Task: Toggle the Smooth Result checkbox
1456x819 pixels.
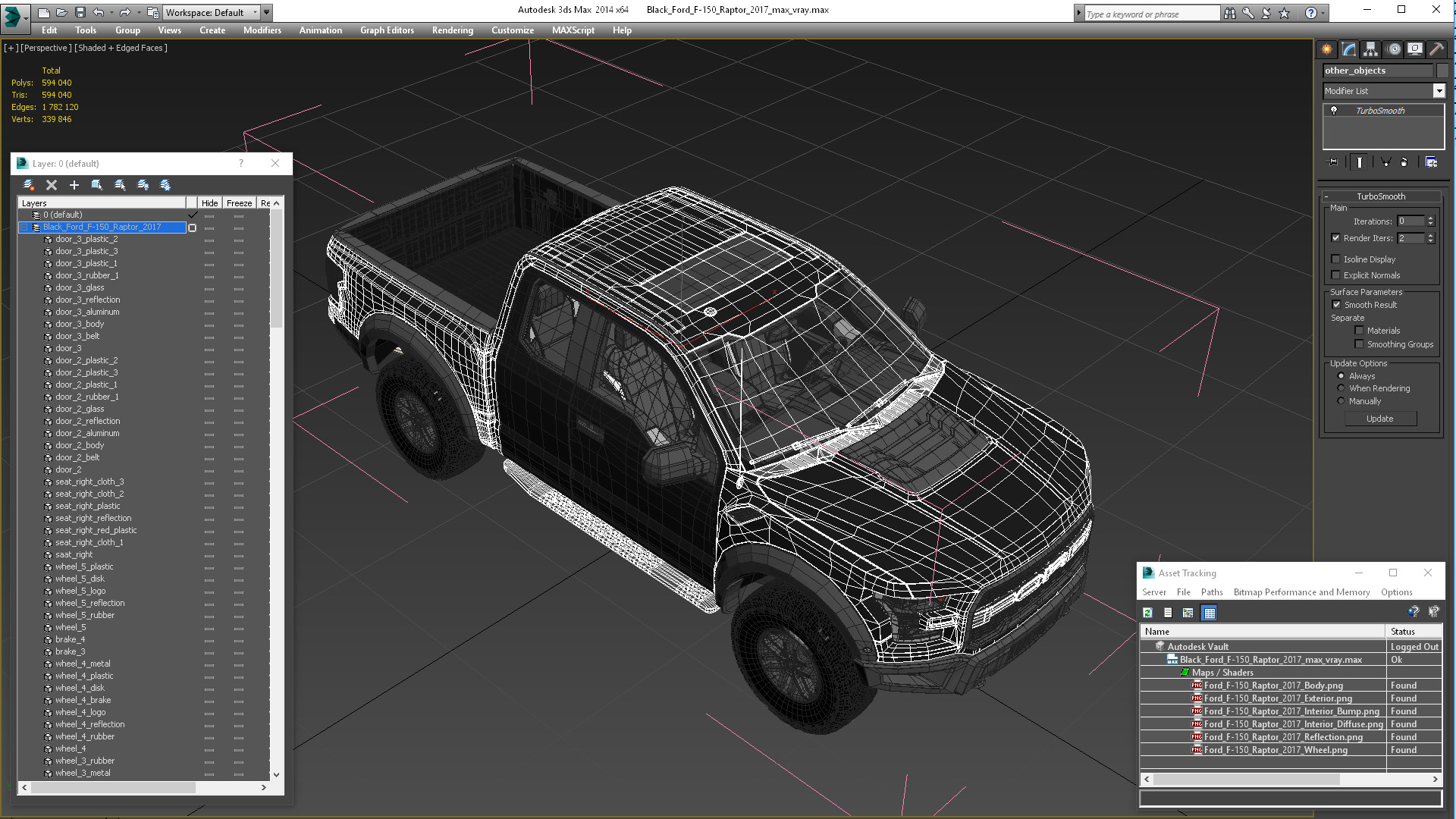Action: click(x=1337, y=305)
